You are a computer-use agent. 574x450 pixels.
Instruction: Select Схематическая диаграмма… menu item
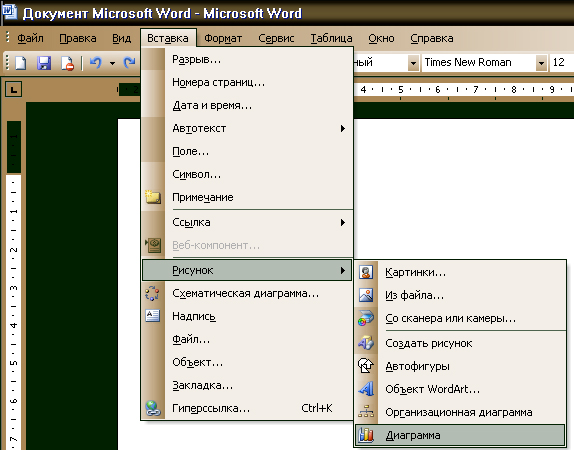(x=247, y=293)
